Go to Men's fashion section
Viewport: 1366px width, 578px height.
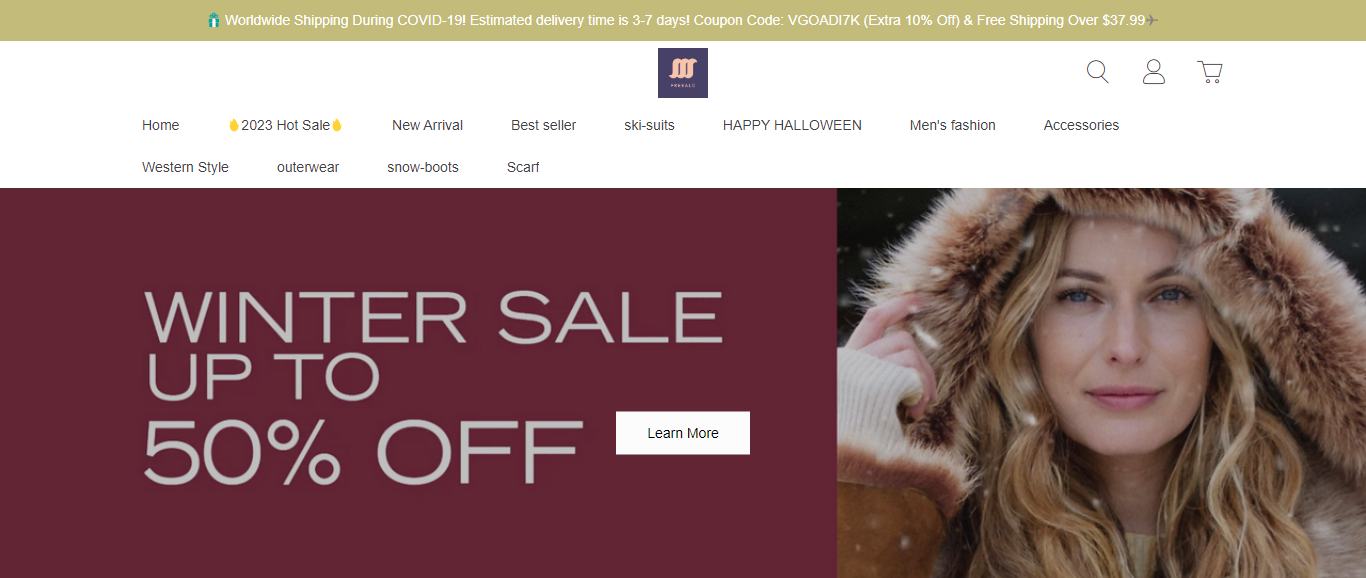953,125
